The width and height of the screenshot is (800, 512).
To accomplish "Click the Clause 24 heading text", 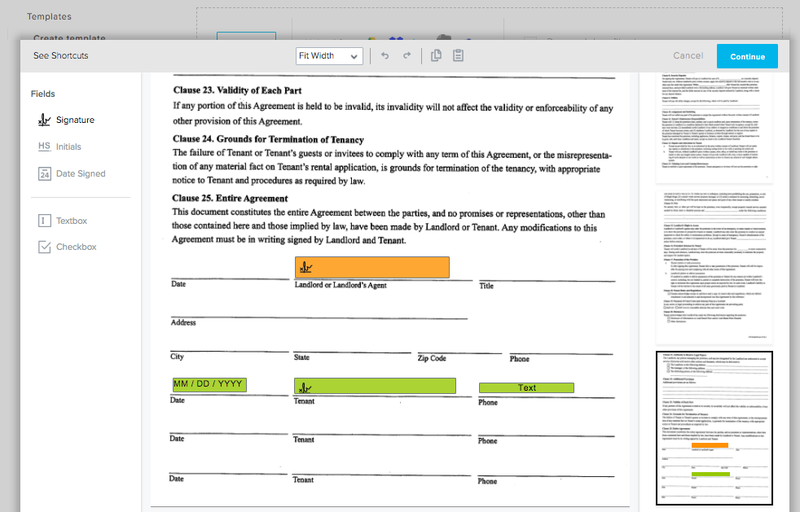I will point(268,139).
